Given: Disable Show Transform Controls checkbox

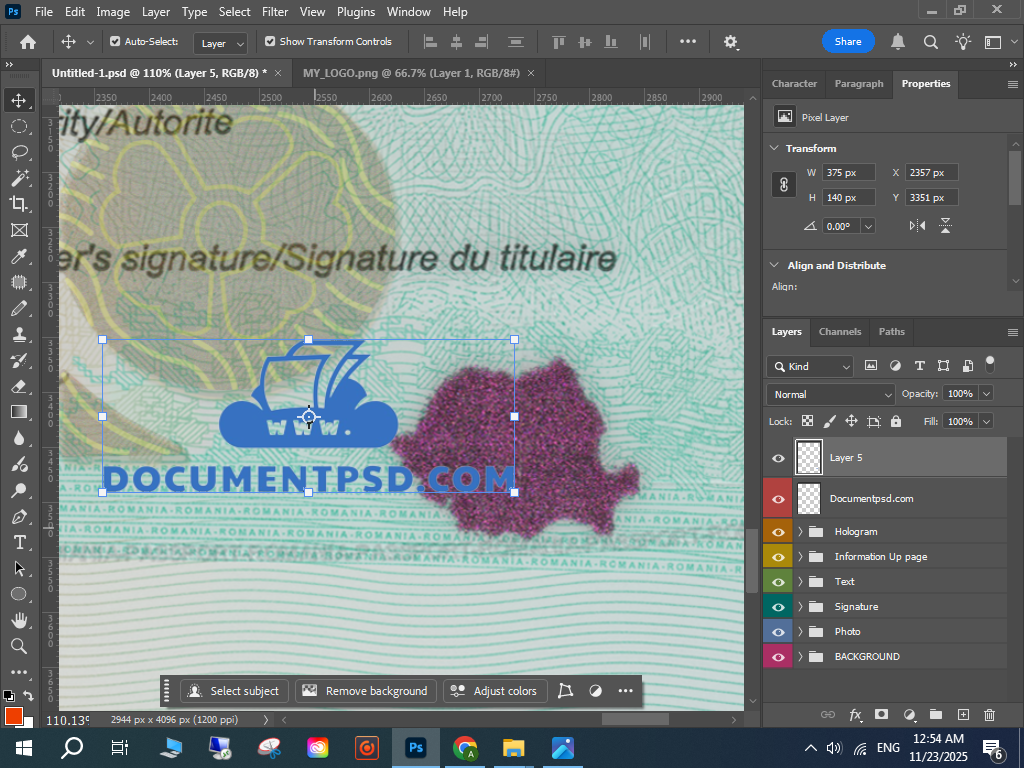Looking at the screenshot, I should click(x=270, y=42).
